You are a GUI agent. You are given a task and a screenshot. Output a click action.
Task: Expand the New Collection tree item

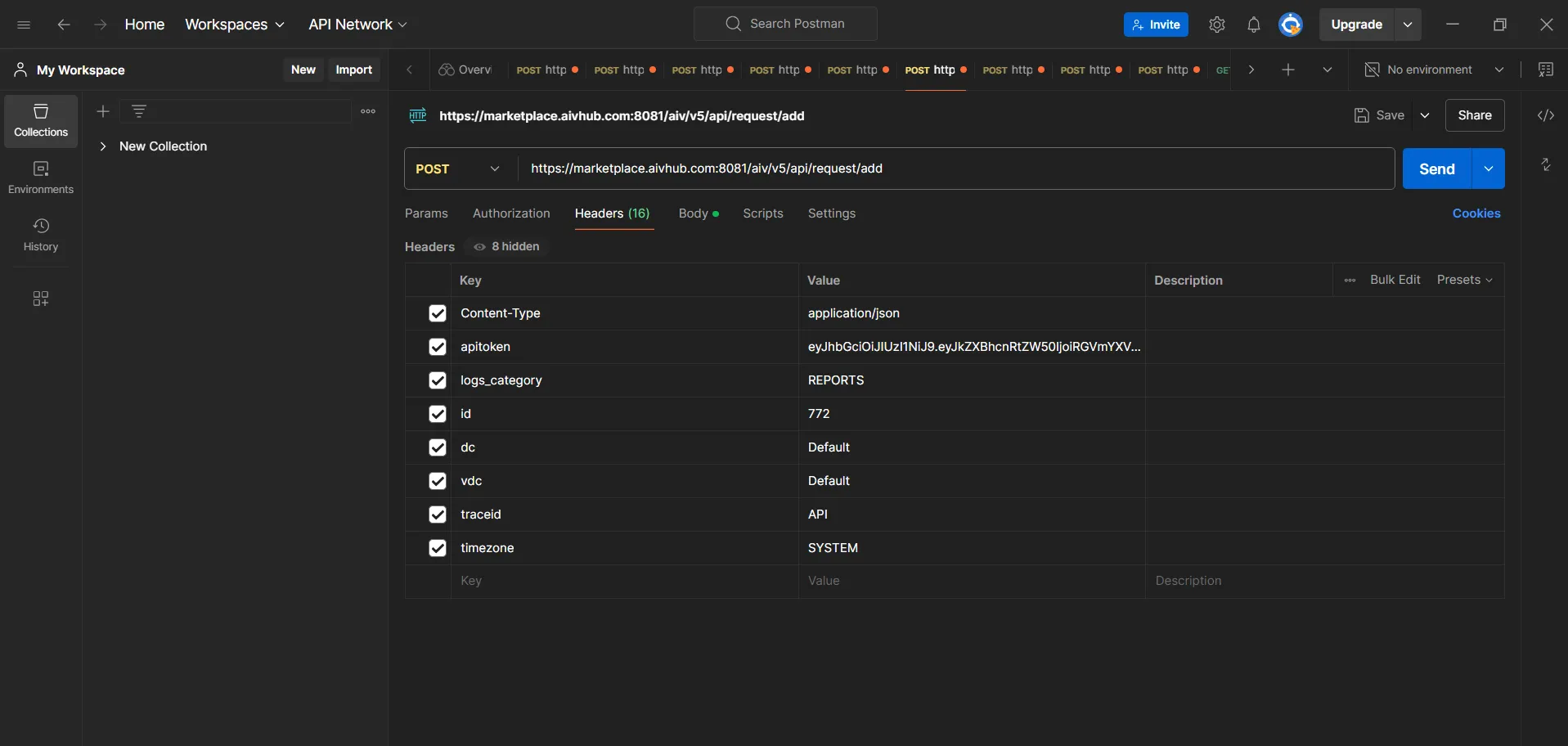(x=103, y=146)
